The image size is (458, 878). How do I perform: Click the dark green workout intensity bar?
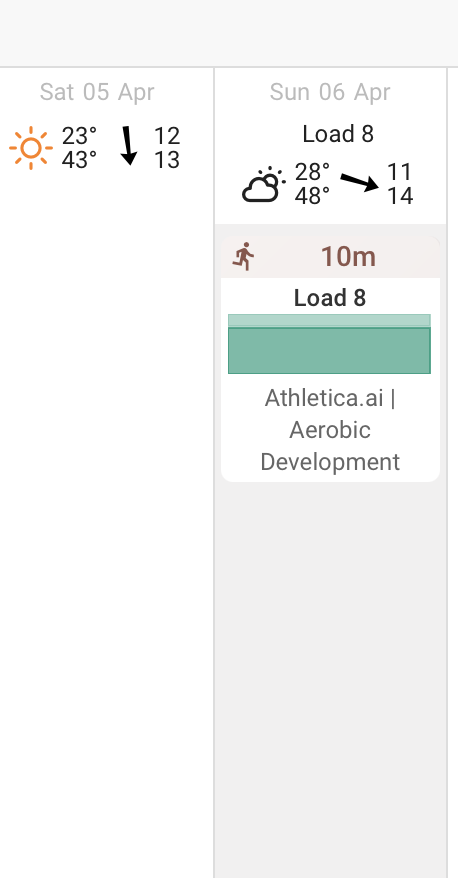329,351
